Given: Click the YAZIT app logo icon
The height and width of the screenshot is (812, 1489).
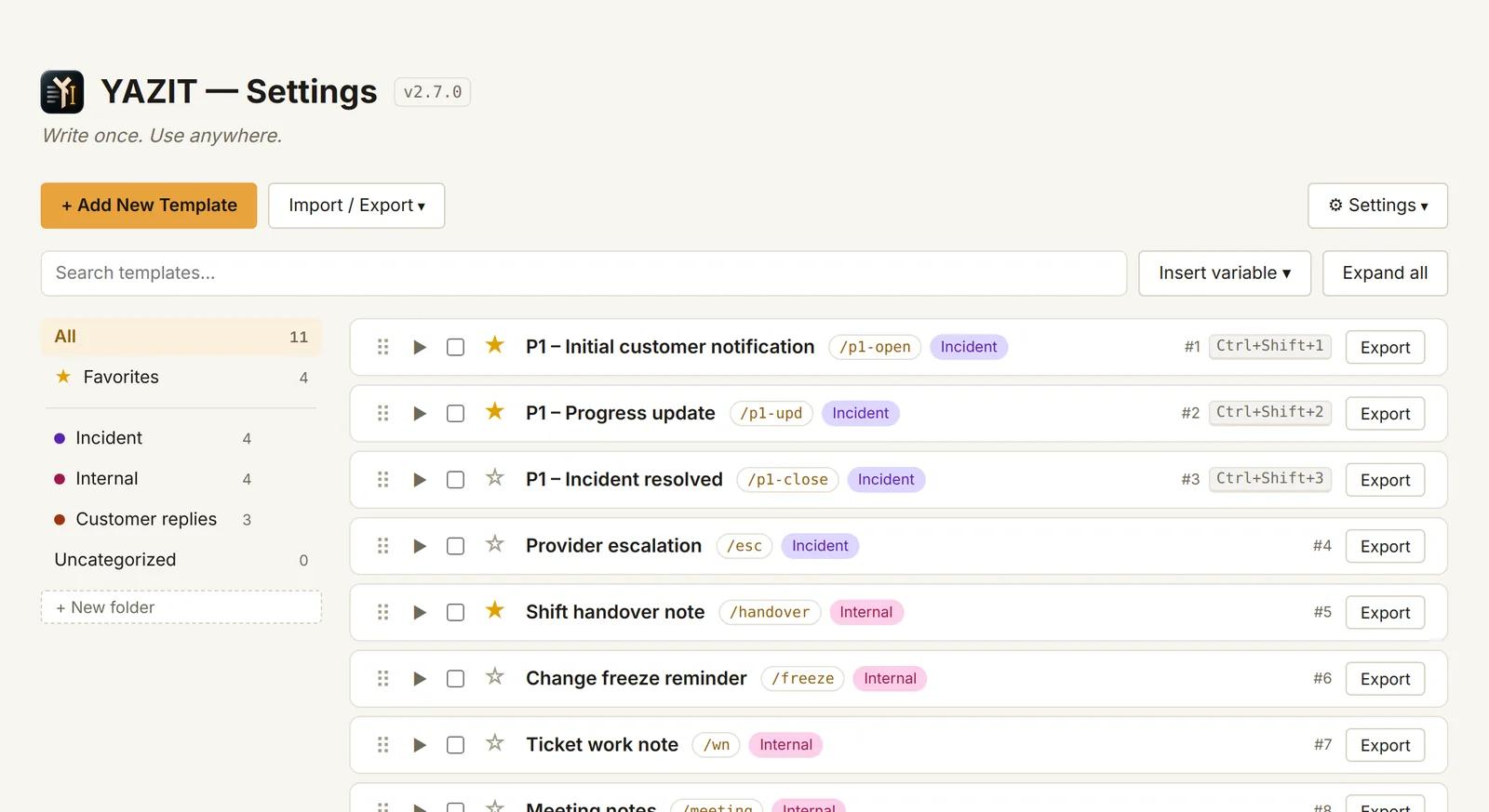Looking at the screenshot, I should pos(62,92).
